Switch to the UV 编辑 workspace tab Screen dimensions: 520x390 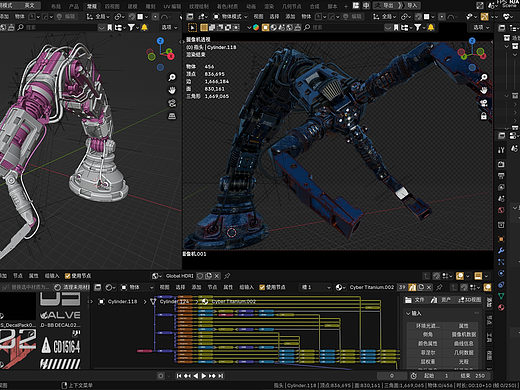click(172, 6)
